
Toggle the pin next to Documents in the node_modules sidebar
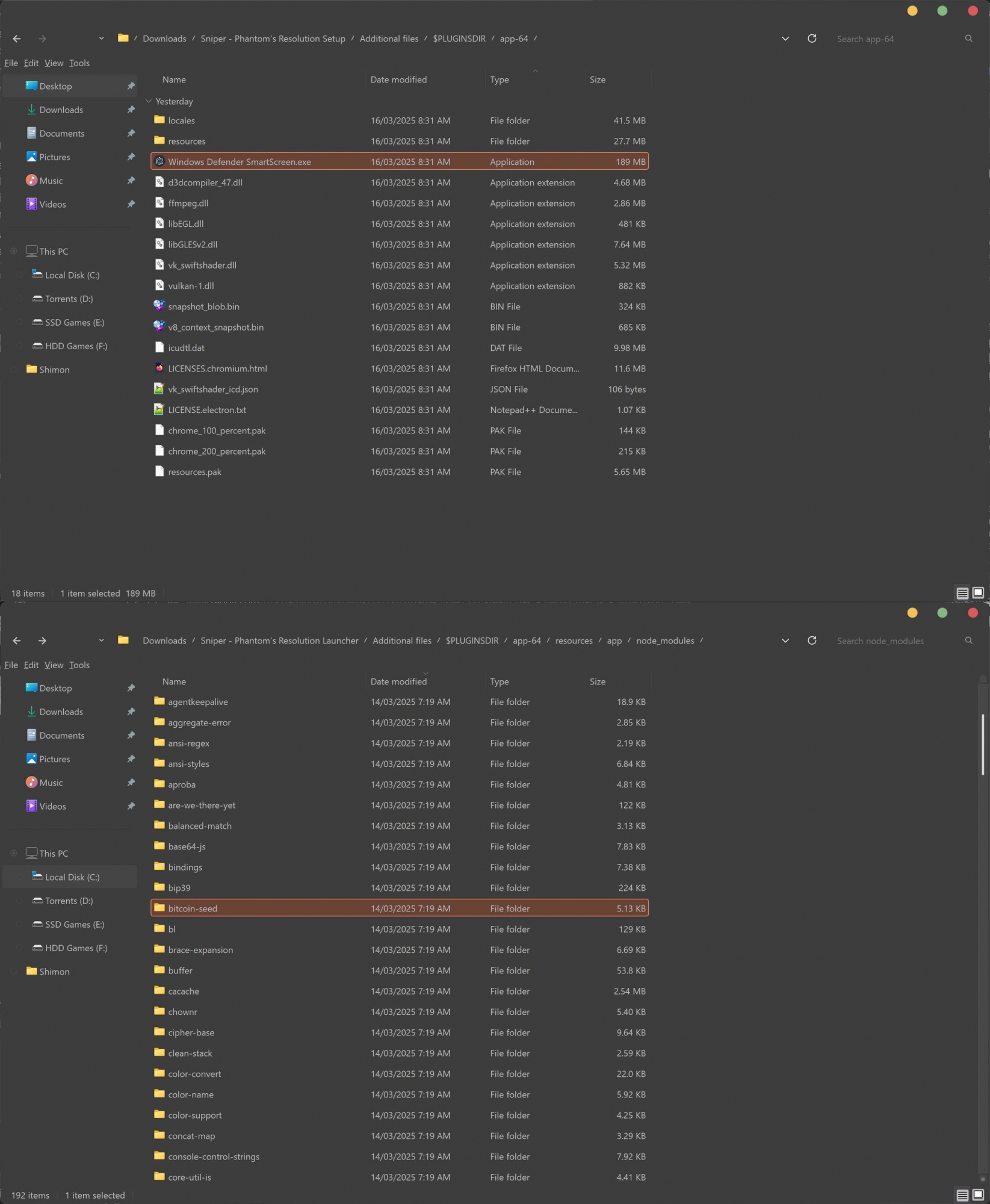131,735
